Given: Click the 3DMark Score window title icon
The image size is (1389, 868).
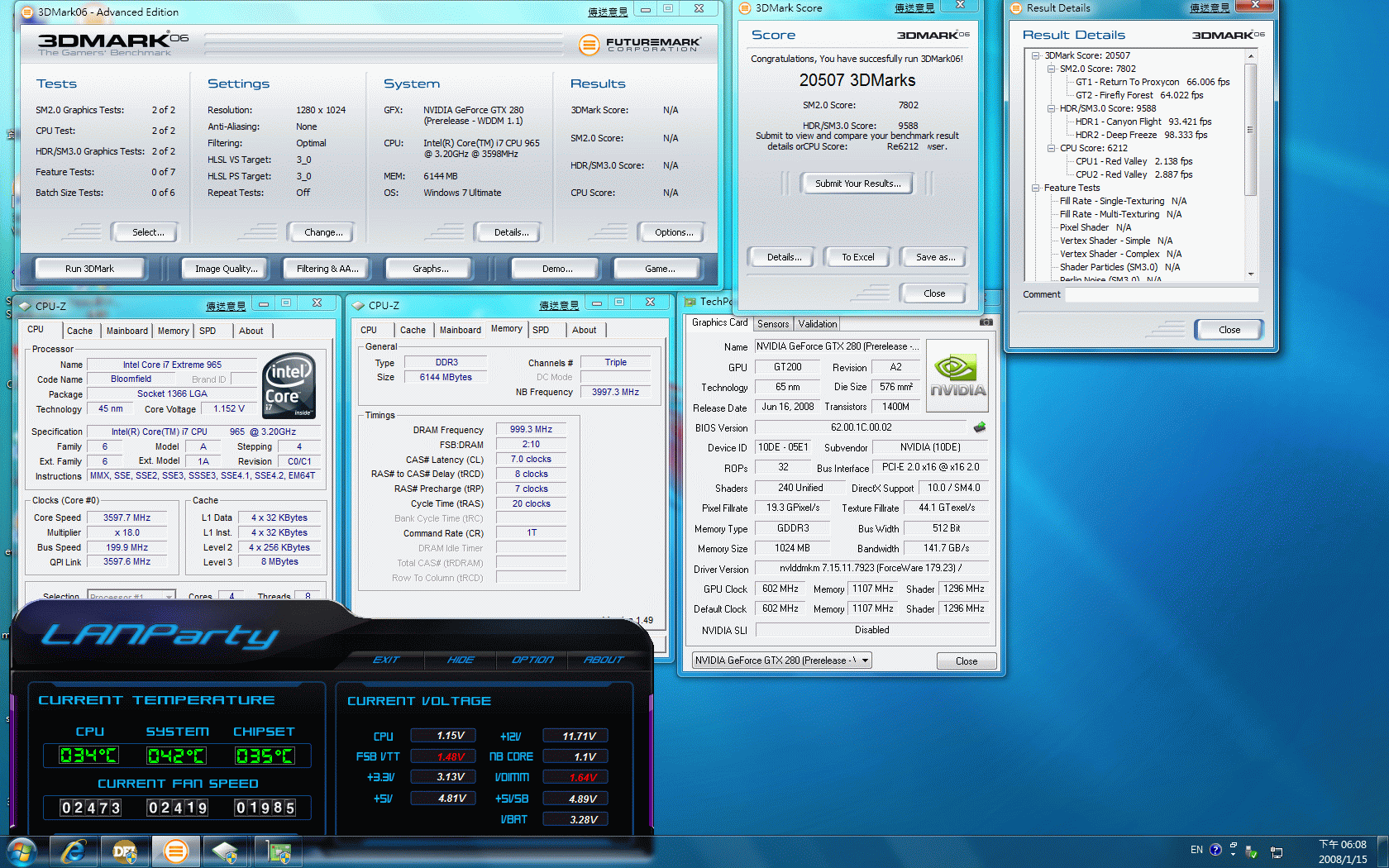Looking at the screenshot, I should (x=745, y=8).
